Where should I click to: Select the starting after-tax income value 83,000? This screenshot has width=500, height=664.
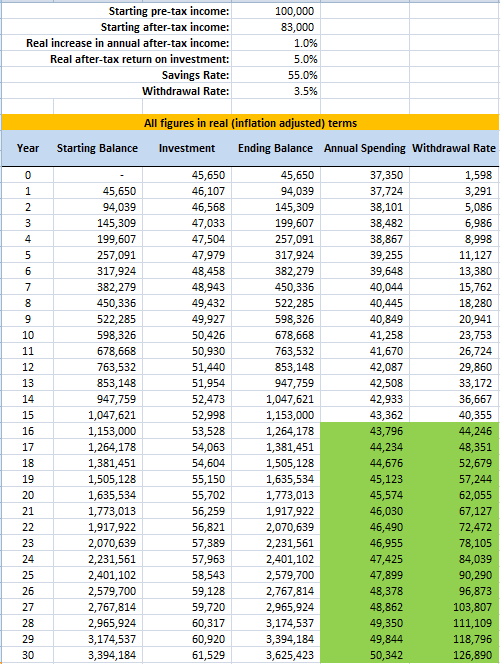tap(297, 27)
